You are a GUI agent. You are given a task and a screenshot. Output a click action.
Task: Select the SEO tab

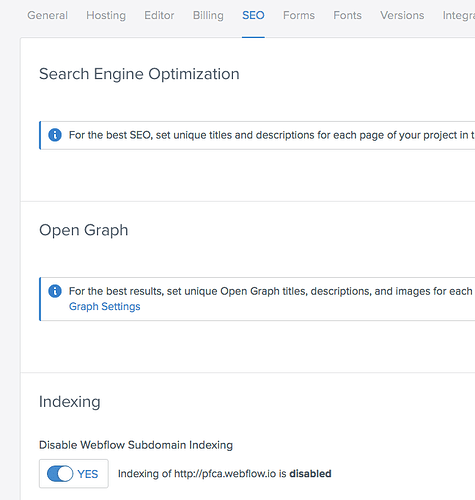[253, 15]
